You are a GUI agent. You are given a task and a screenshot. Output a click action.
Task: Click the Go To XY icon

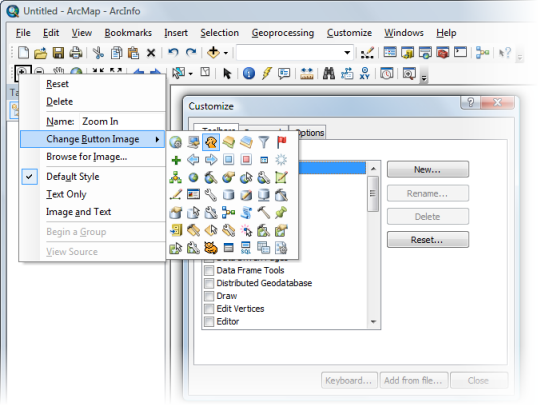pos(364,73)
